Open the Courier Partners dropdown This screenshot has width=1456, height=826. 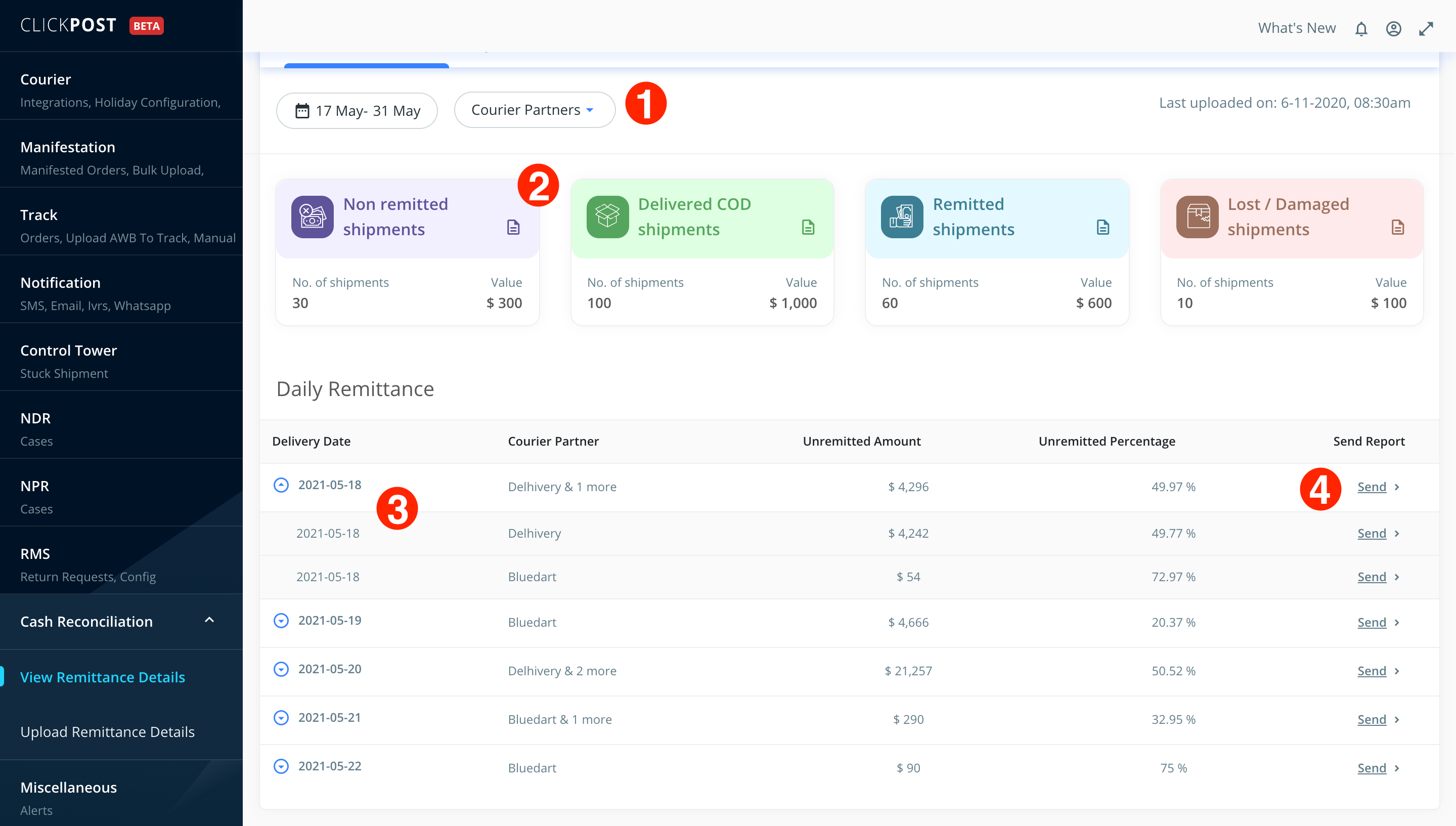click(534, 110)
